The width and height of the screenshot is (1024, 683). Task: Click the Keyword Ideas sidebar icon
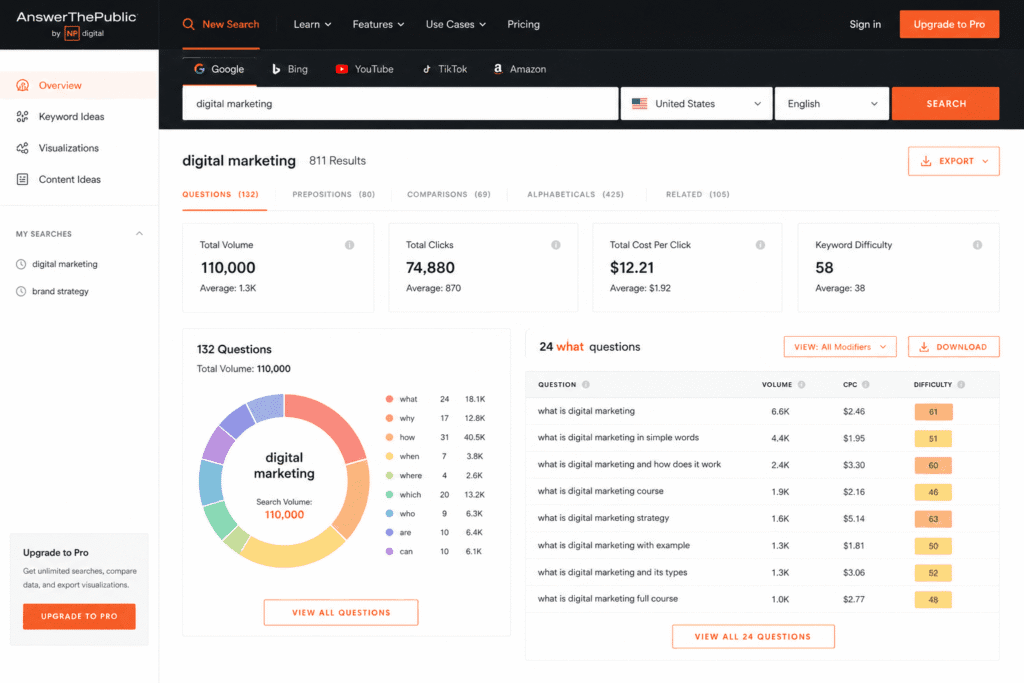point(22,117)
